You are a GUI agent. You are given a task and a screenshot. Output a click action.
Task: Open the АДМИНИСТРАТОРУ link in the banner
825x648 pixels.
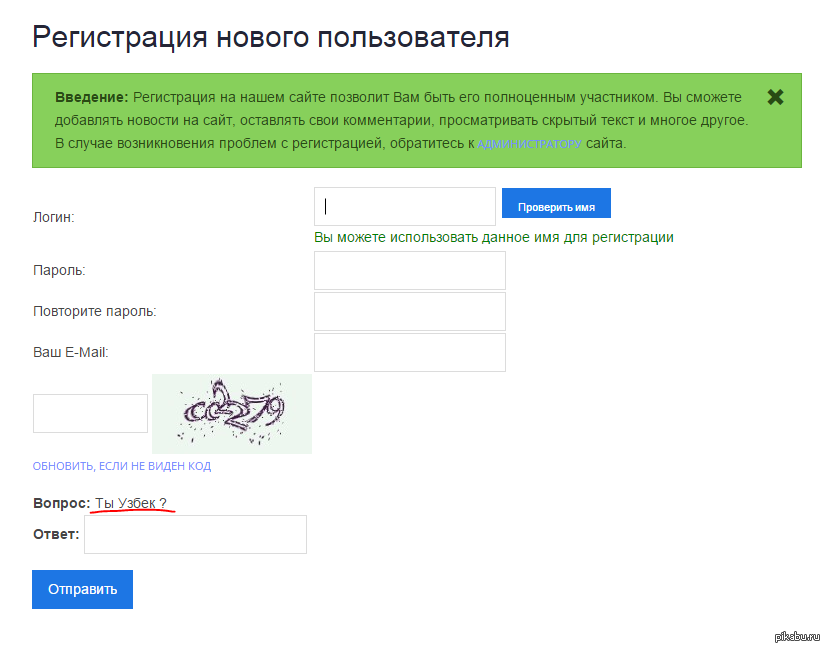[x=529, y=144]
